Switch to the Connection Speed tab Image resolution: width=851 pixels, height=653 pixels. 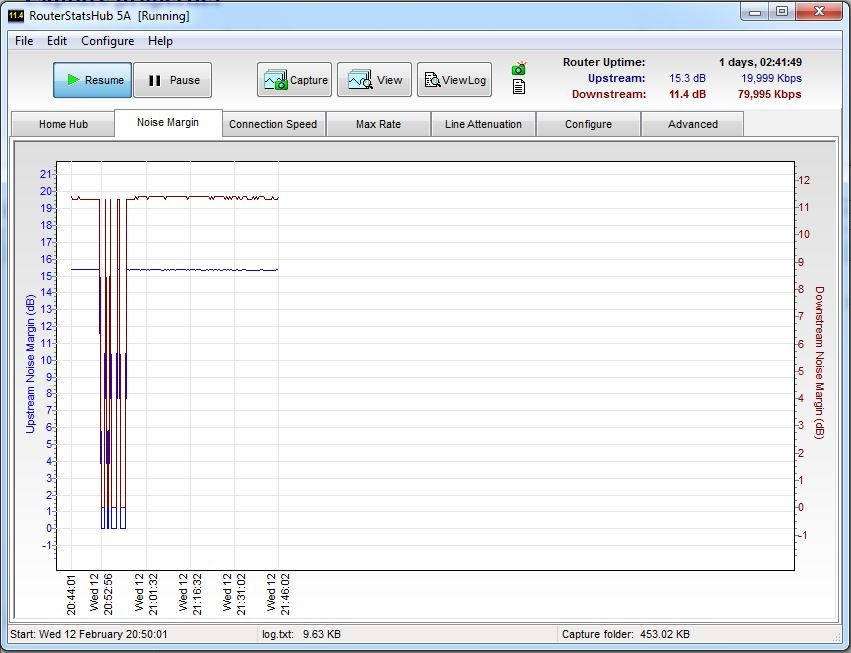pos(273,124)
